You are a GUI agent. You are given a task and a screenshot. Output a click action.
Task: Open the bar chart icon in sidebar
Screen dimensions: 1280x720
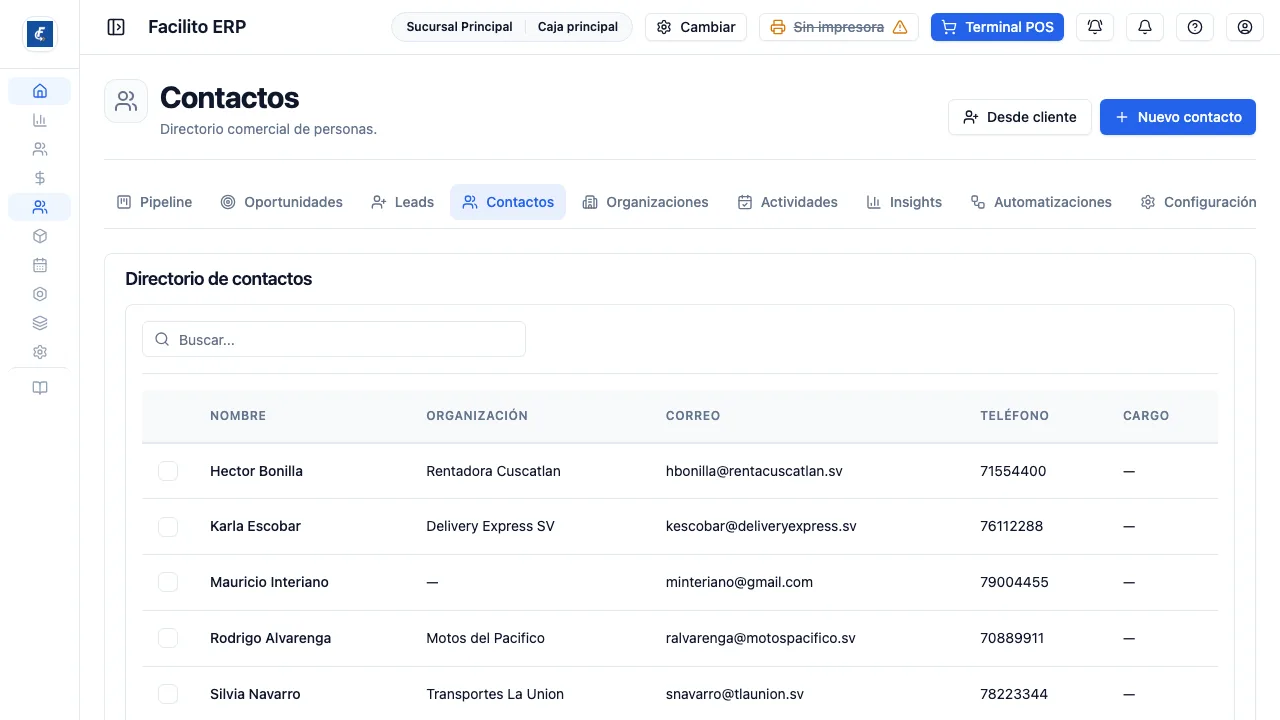click(x=40, y=120)
